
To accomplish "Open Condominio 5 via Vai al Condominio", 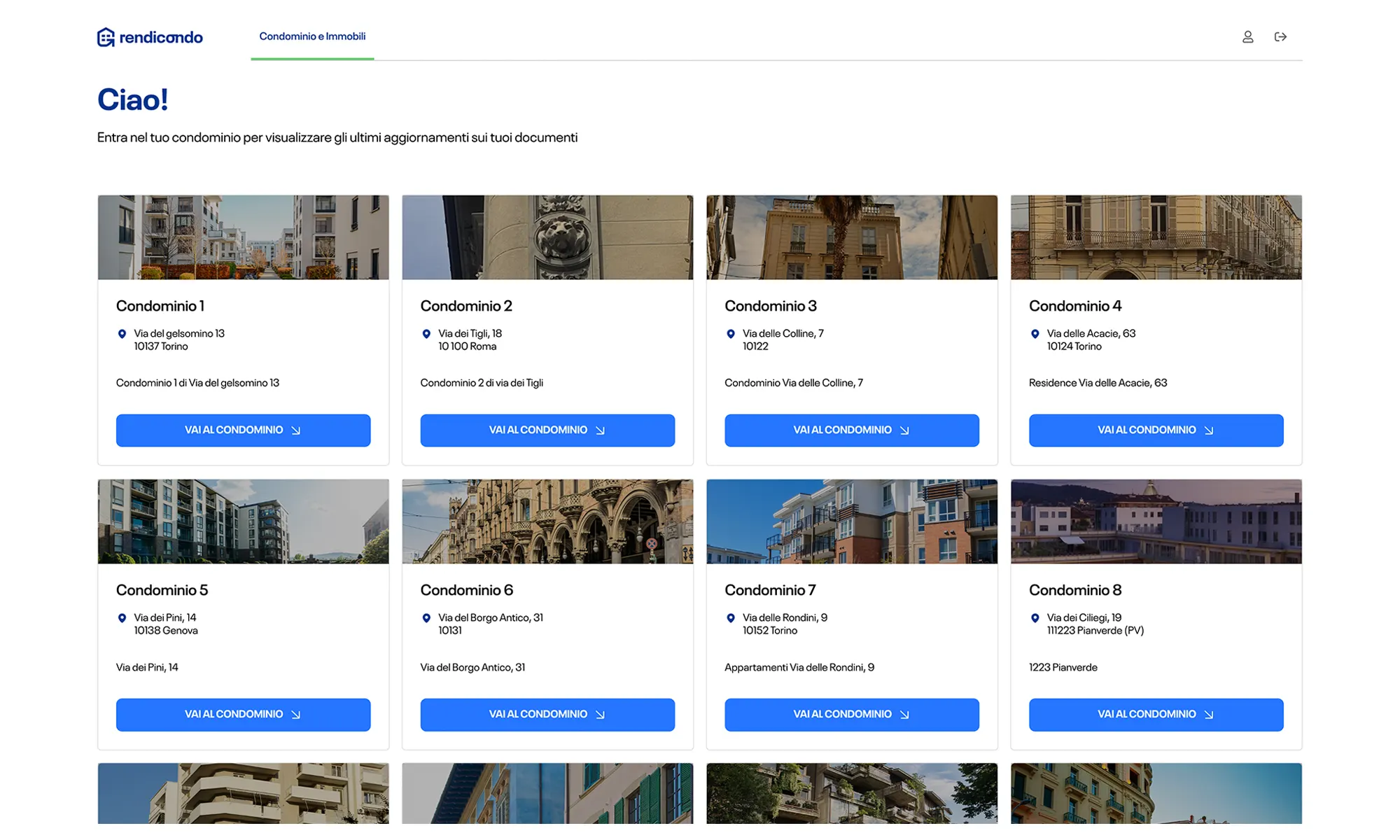I will click(243, 715).
